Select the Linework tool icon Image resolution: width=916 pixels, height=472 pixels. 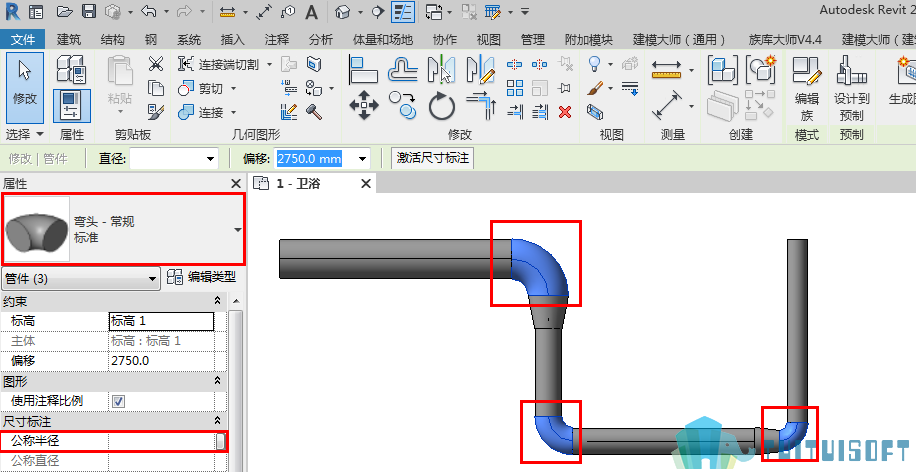pyautogui.click(x=630, y=88)
